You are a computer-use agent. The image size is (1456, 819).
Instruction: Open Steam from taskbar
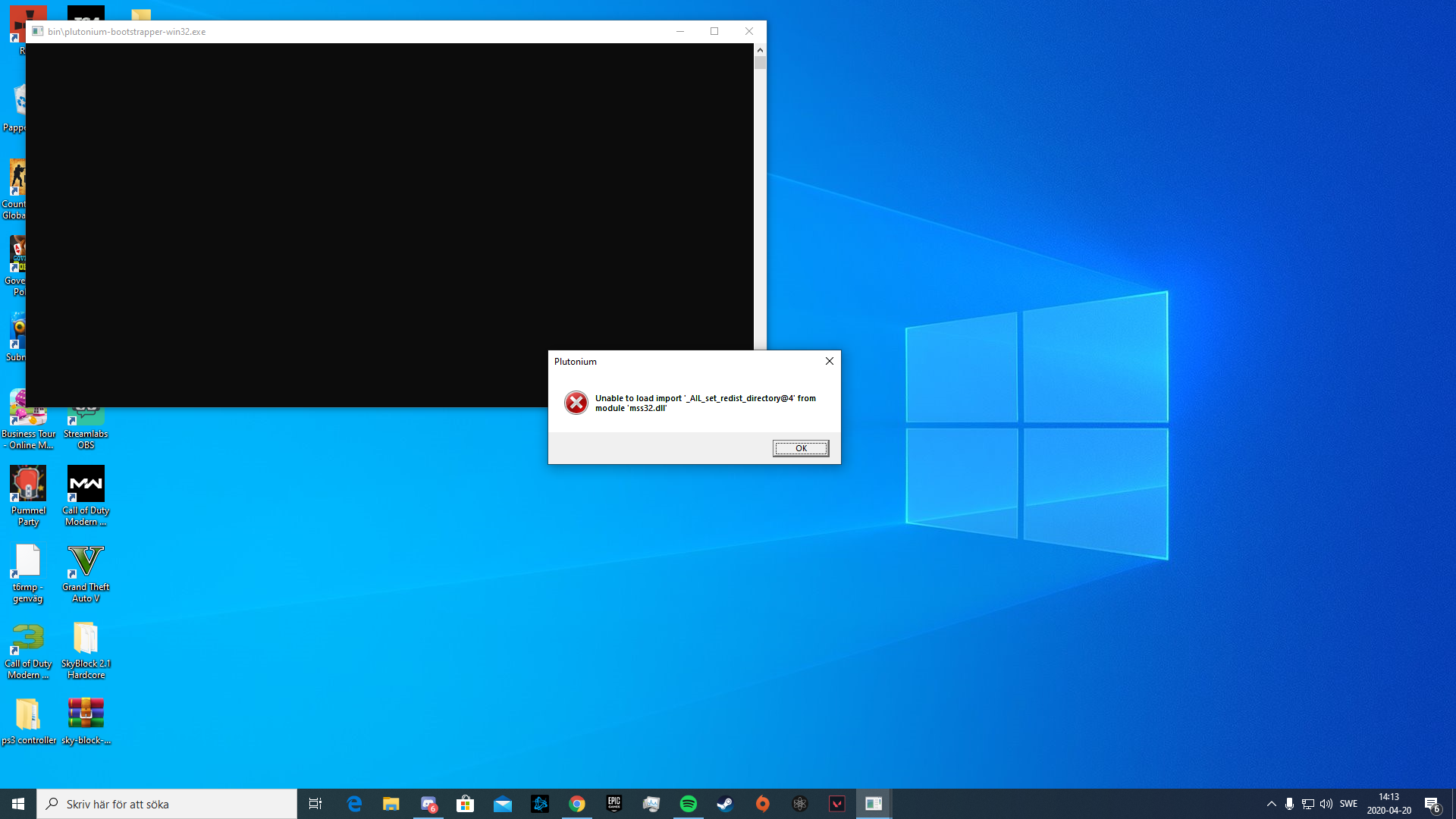726,804
